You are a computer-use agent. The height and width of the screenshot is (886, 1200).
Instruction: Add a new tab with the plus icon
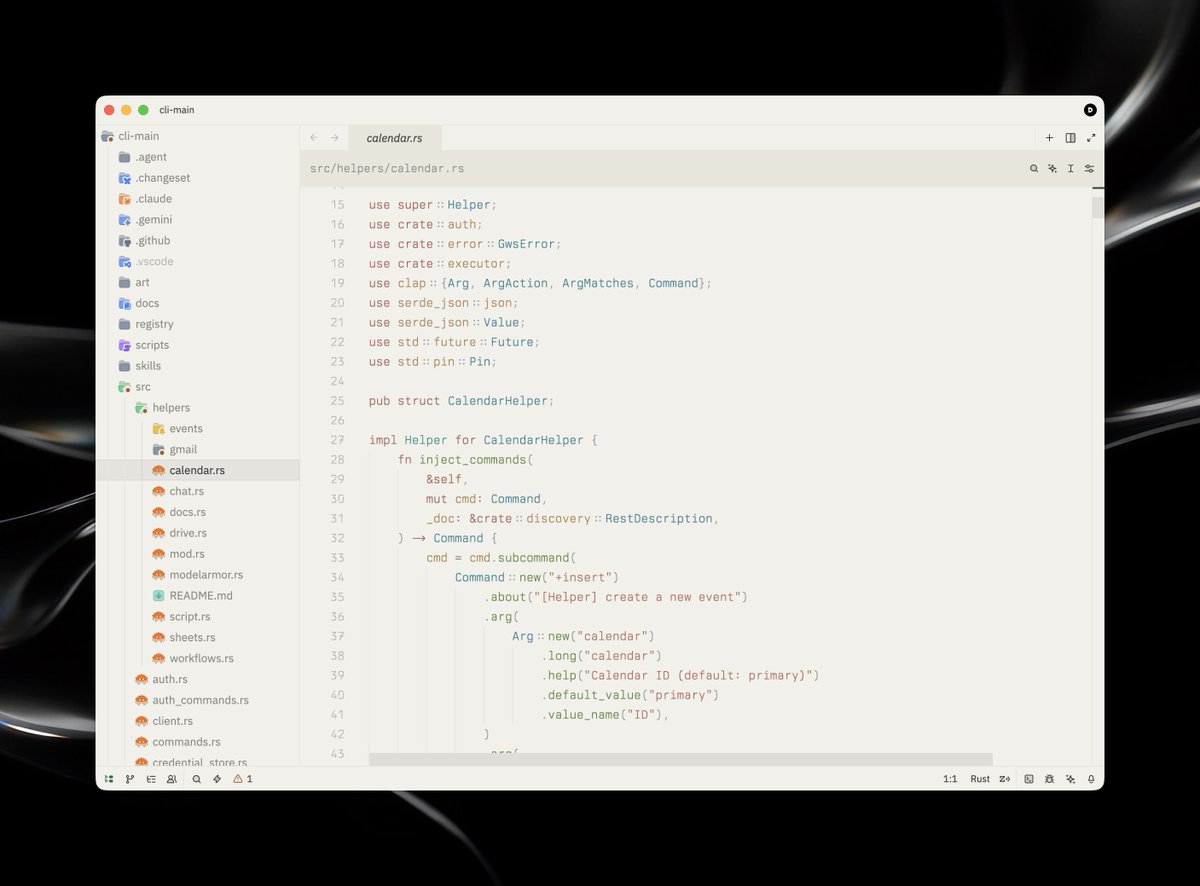(x=1049, y=138)
